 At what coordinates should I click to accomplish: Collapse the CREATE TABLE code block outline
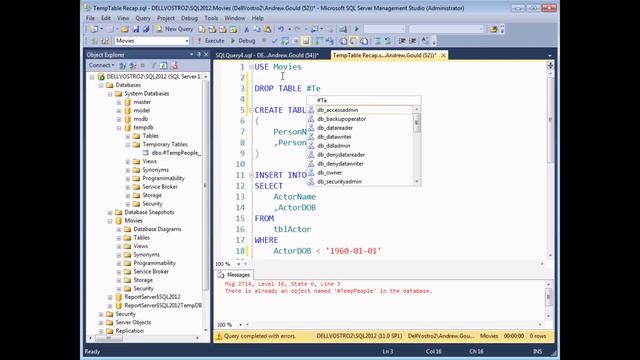click(x=251, y=110)
